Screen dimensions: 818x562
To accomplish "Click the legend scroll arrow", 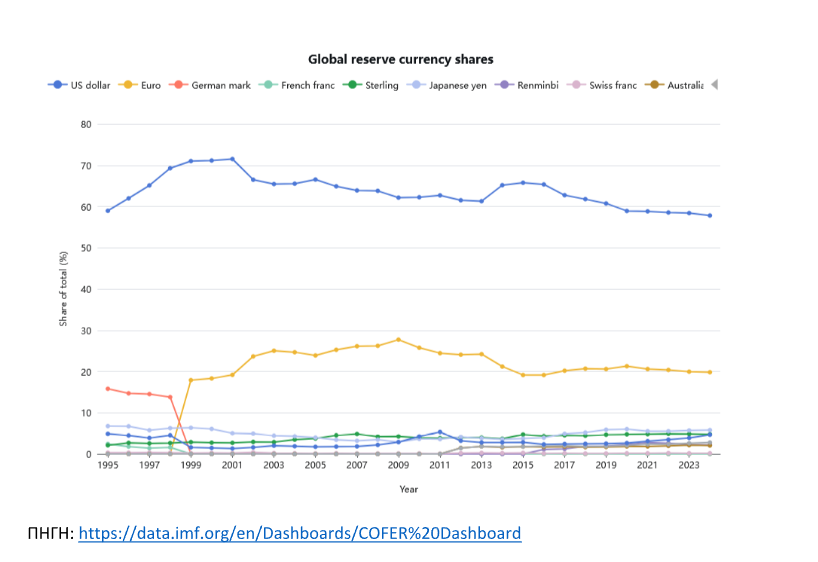I will [x=714, y=85].
